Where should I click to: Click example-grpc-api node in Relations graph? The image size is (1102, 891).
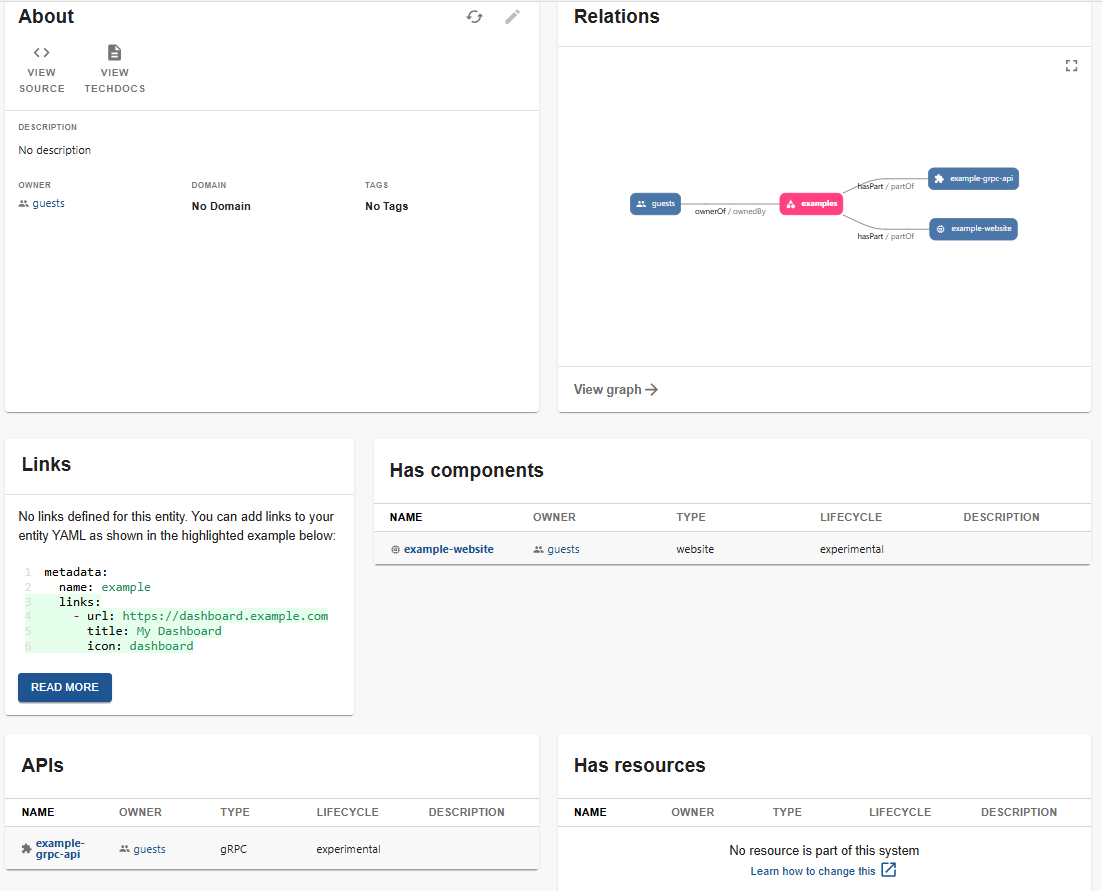(973, 179)
